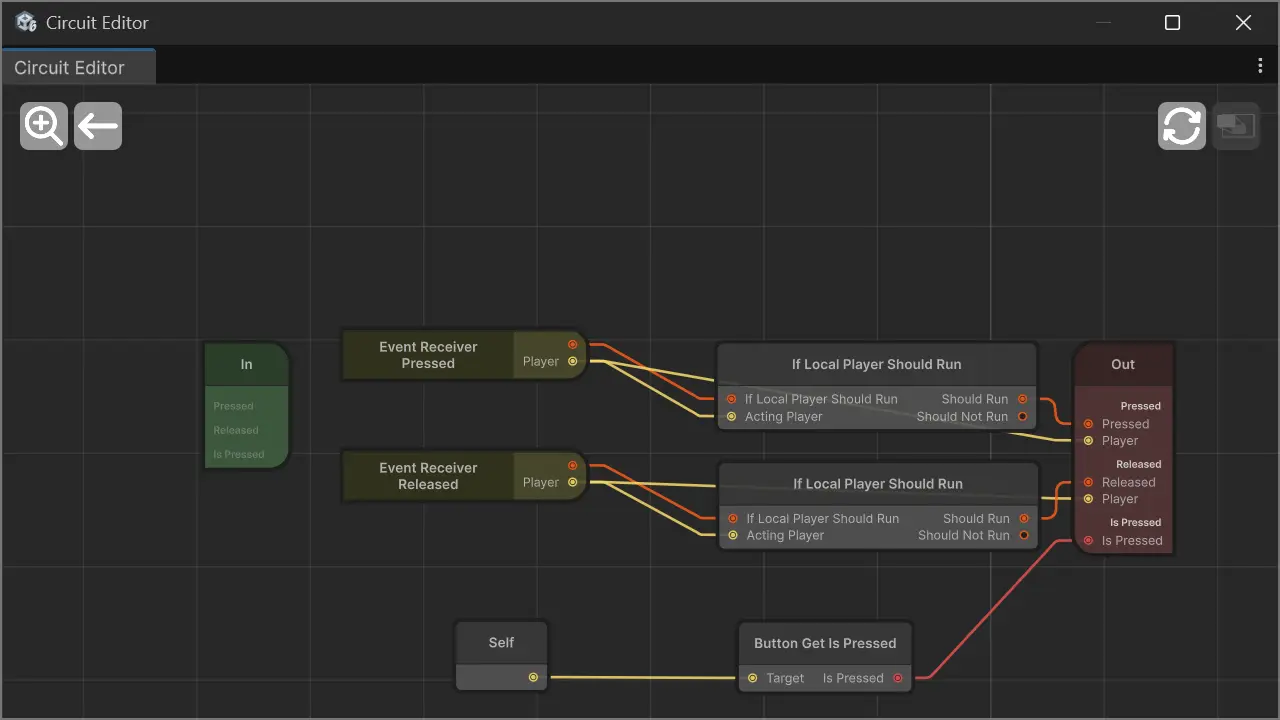Select the Button Get Is Pressed node
1280x720 pixels.
pyautogui.click(x=824, y=643)
